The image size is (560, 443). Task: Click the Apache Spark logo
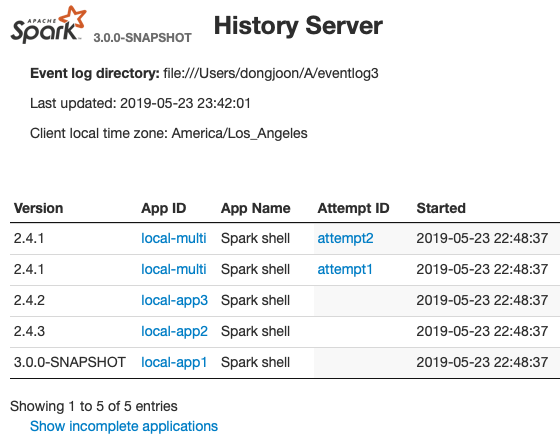[x=49, y=25]
